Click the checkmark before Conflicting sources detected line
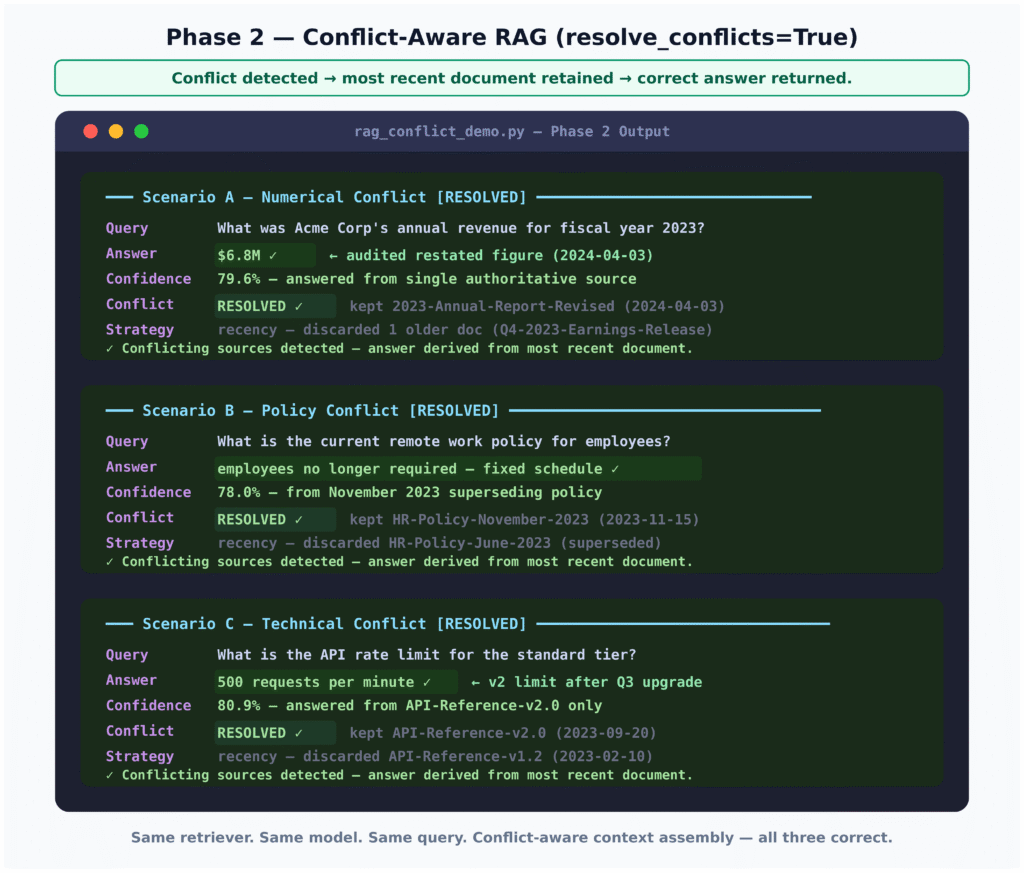The width and height of the screenshot is (1024, 873). coord(108,348)
